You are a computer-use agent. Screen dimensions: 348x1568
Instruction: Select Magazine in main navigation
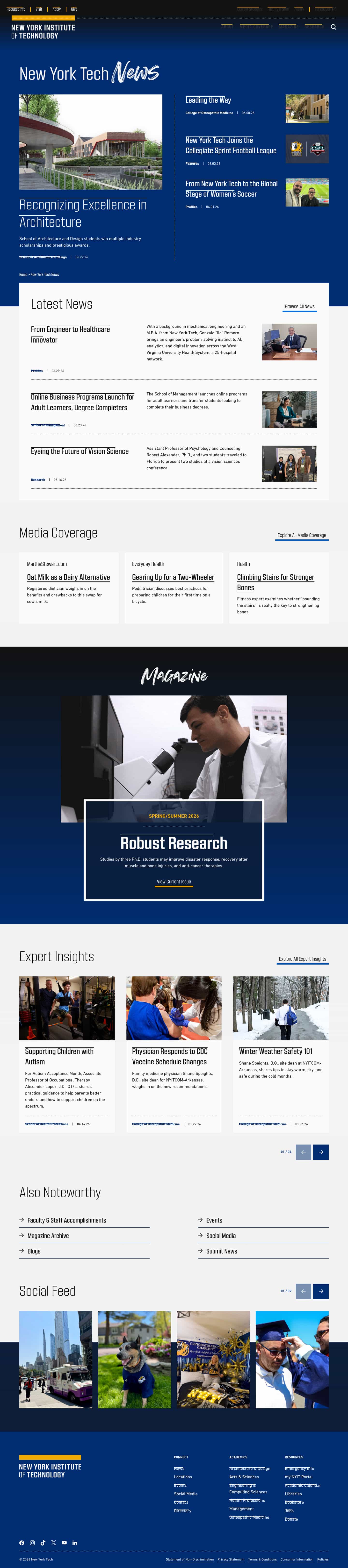pyautogui.click(x=288, y=27)
